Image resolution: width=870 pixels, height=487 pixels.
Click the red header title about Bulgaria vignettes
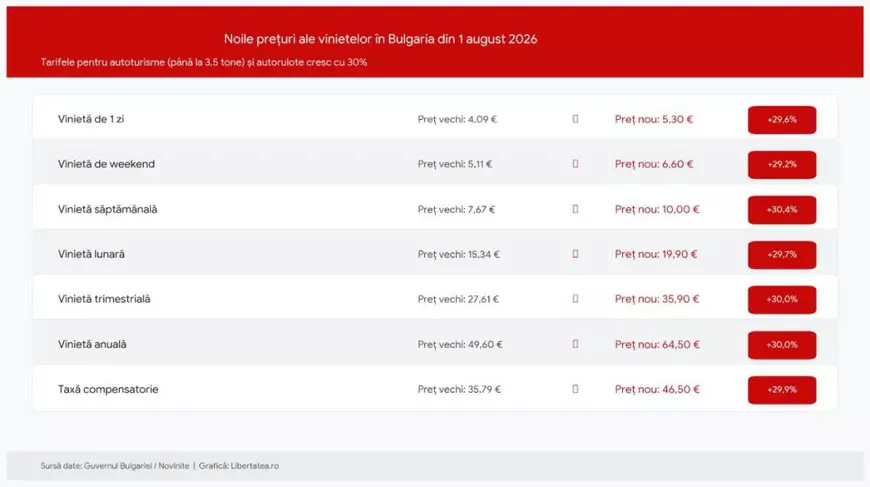click(381, 39)
